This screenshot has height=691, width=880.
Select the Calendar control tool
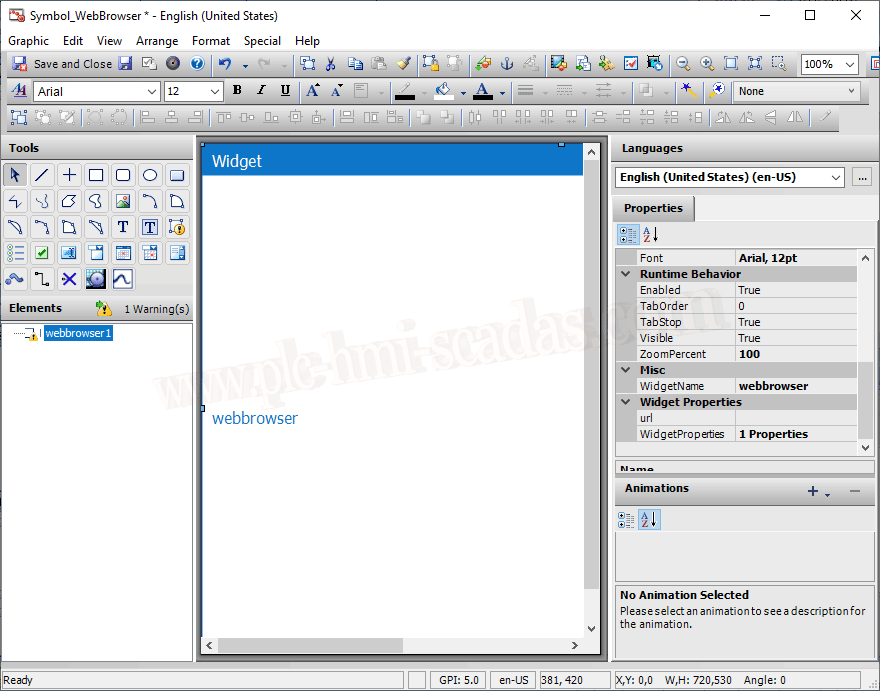123,253
